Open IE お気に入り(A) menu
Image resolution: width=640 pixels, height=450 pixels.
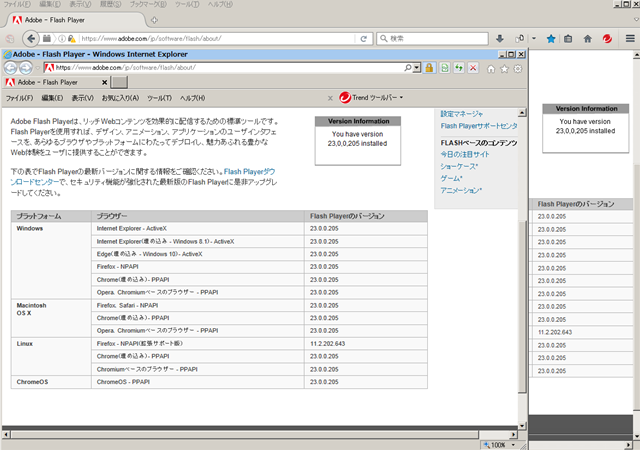point(120,98)
